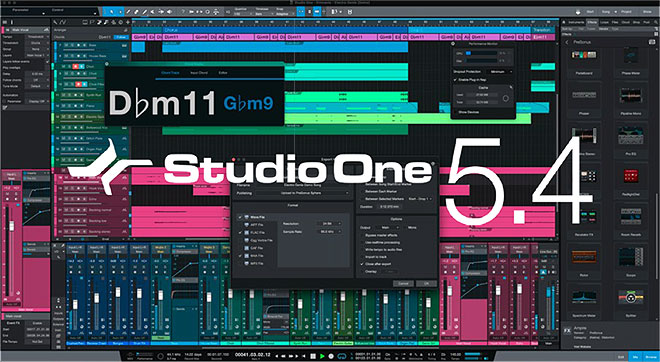Open the Resolution dropdown
This screenshot has height=362, width=660.
[329, 224]
